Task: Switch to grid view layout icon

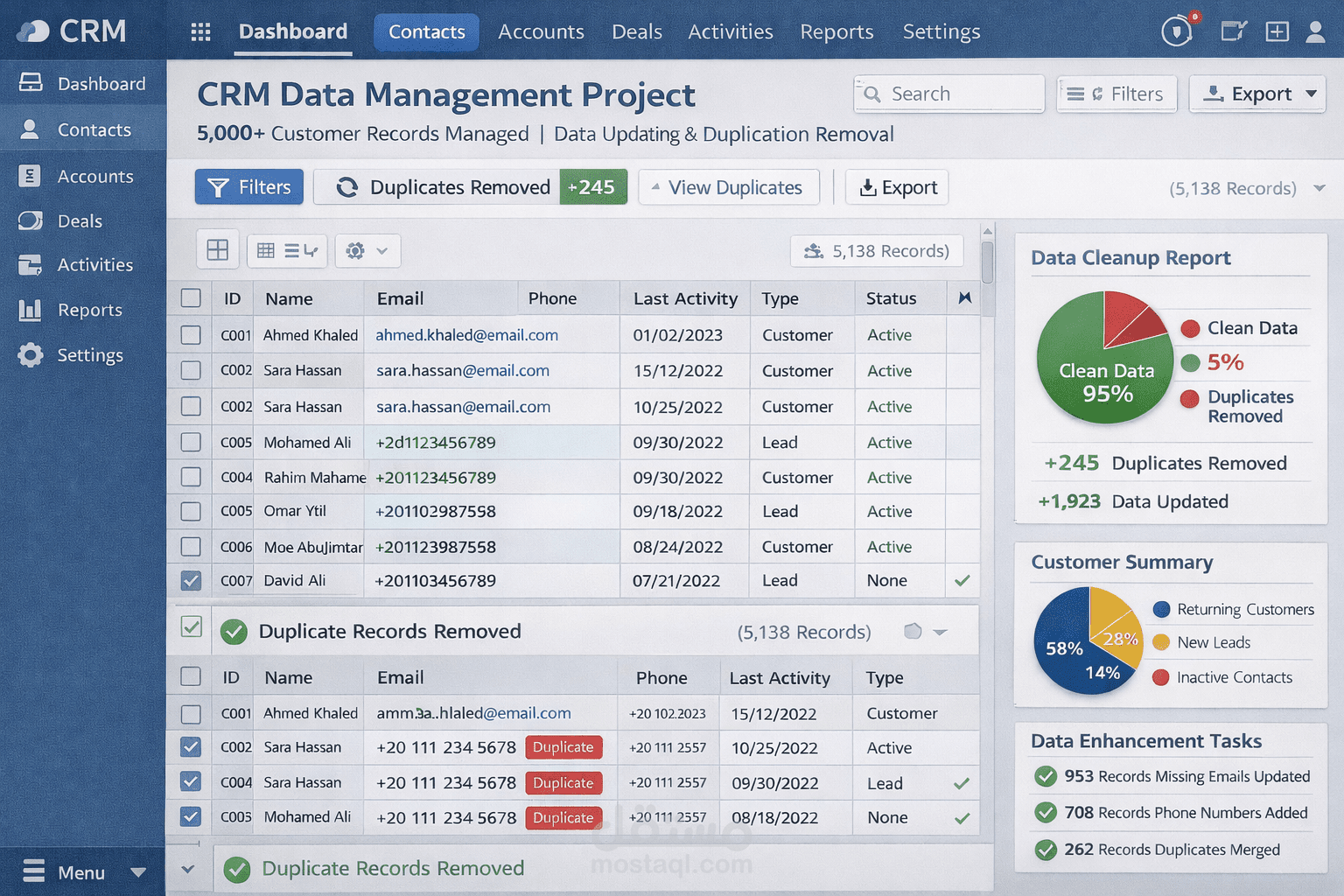Action: tap(217, 251)
